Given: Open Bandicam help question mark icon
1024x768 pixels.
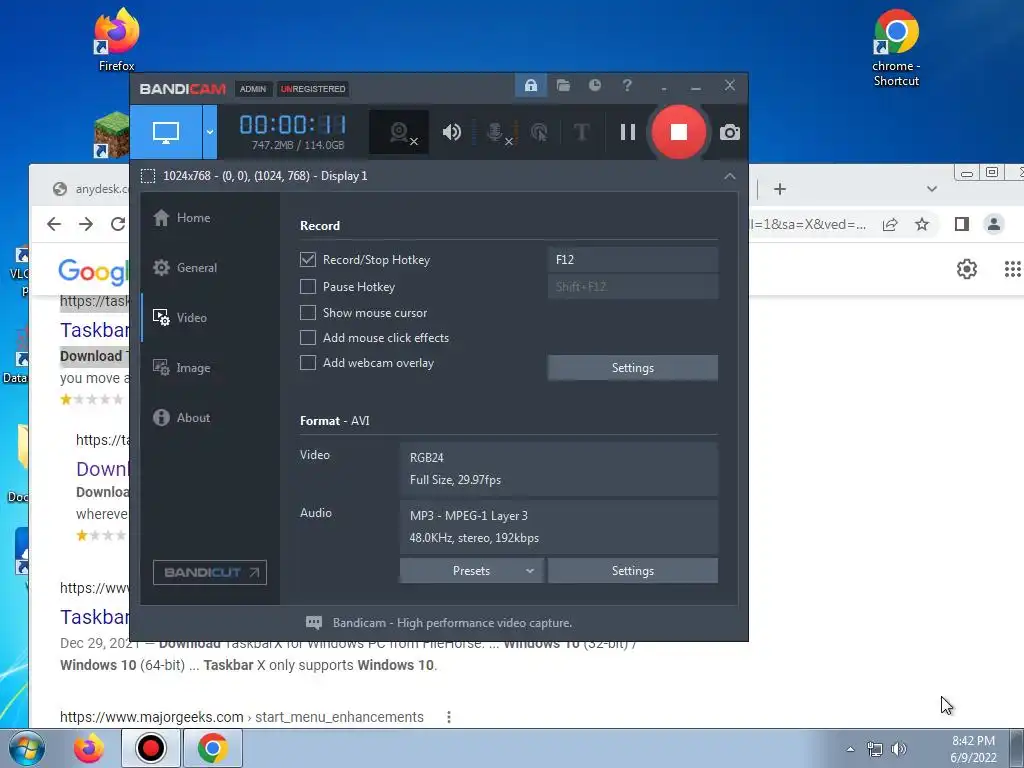Looking at the screenshot, I should [x=627, y=86].
